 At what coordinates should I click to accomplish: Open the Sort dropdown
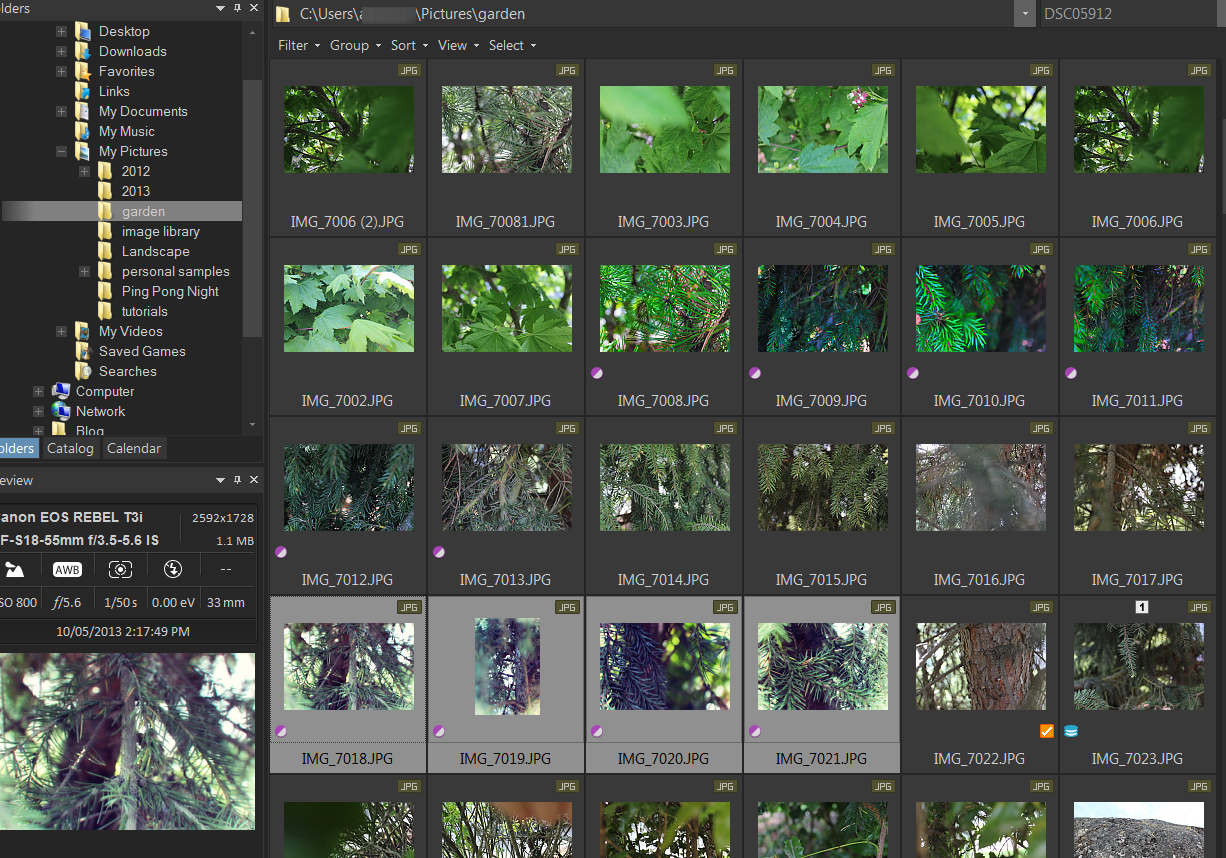pyautogui.click(x=409, y=45)
